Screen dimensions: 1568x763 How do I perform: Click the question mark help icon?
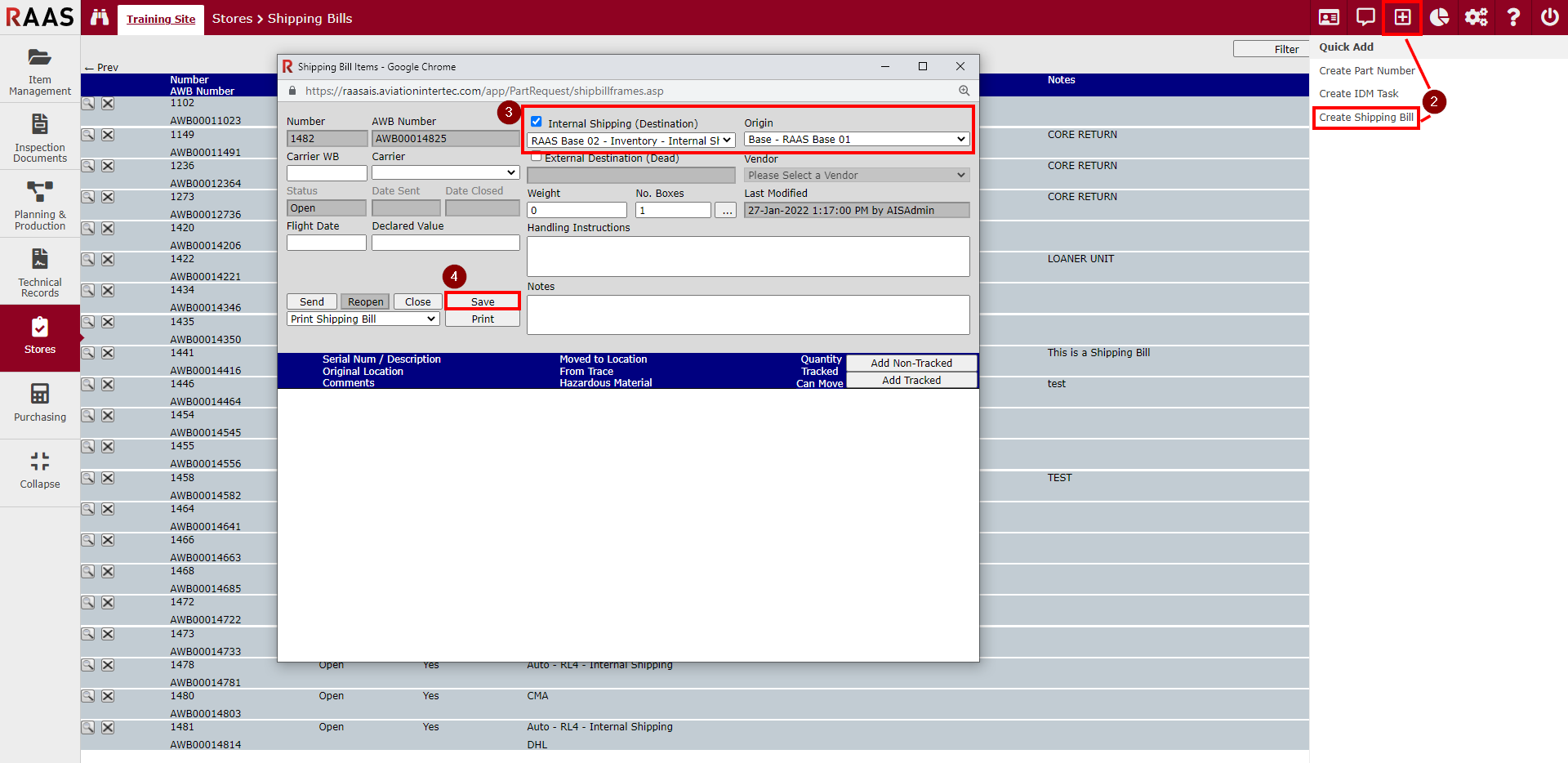coord(1512,17)
